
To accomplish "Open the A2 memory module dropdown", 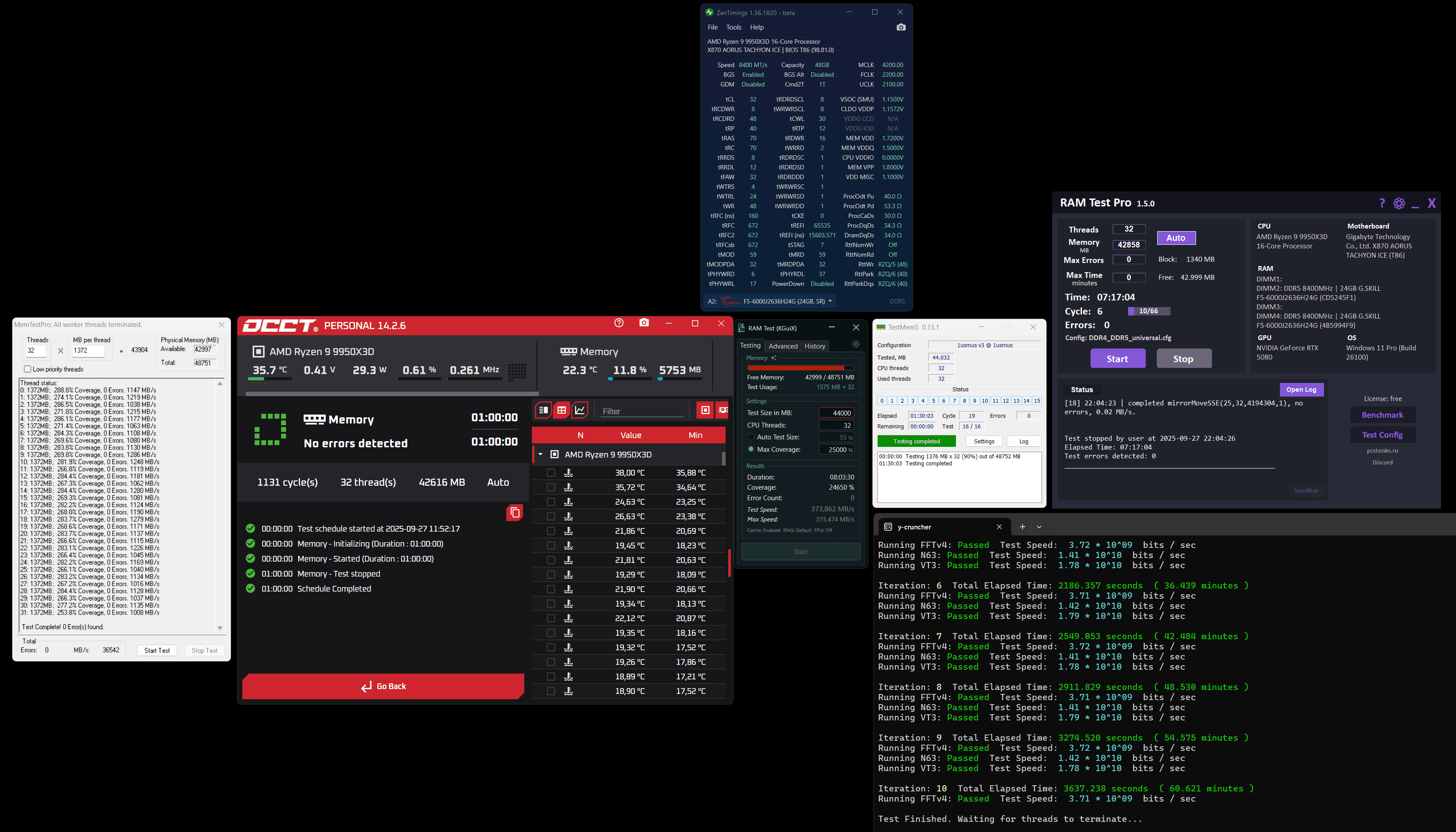I will 830,301.
